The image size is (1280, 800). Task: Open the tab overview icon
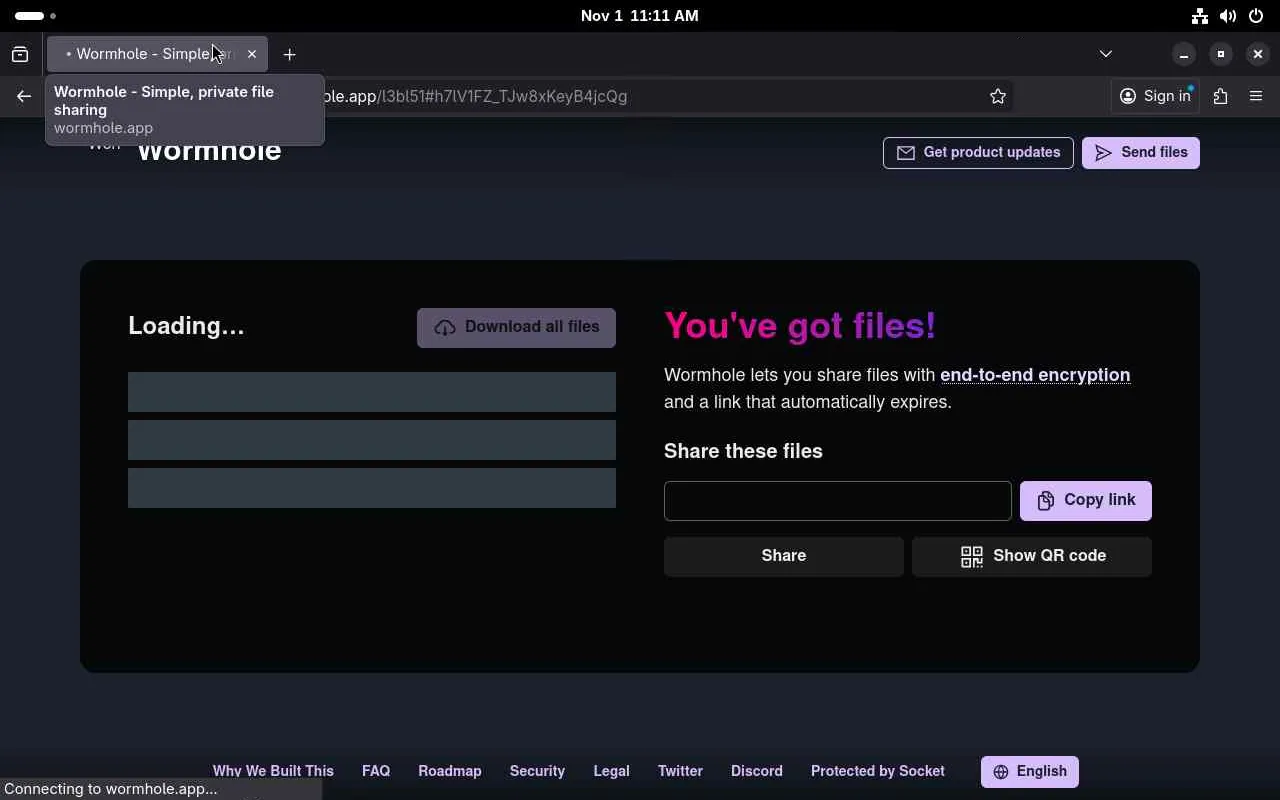pos(20,54)
